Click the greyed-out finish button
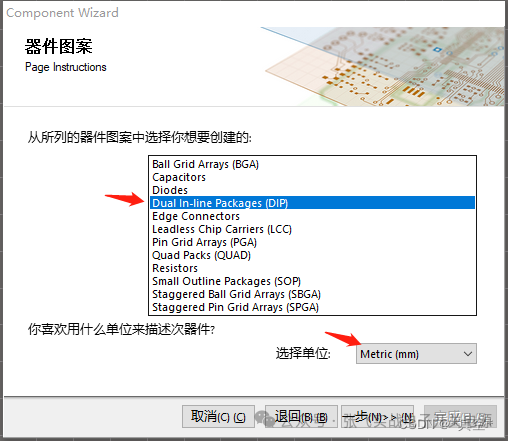The image size is (508, 441). (x=460, y=417)
